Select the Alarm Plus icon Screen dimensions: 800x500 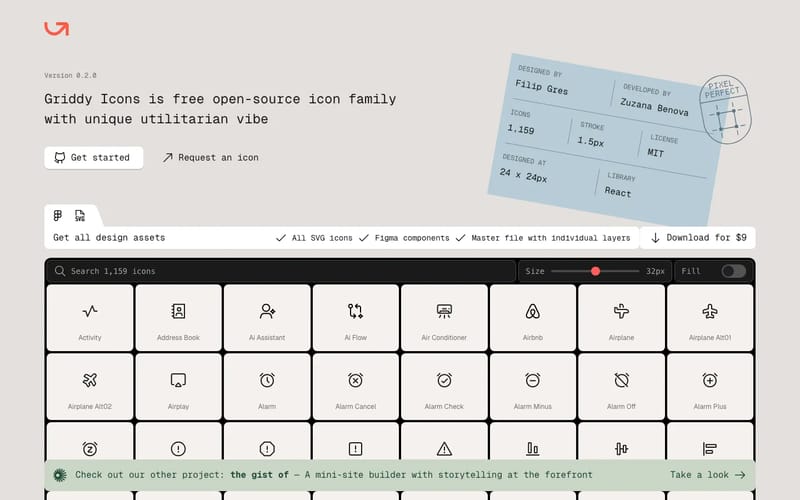[x=710, y=387]
